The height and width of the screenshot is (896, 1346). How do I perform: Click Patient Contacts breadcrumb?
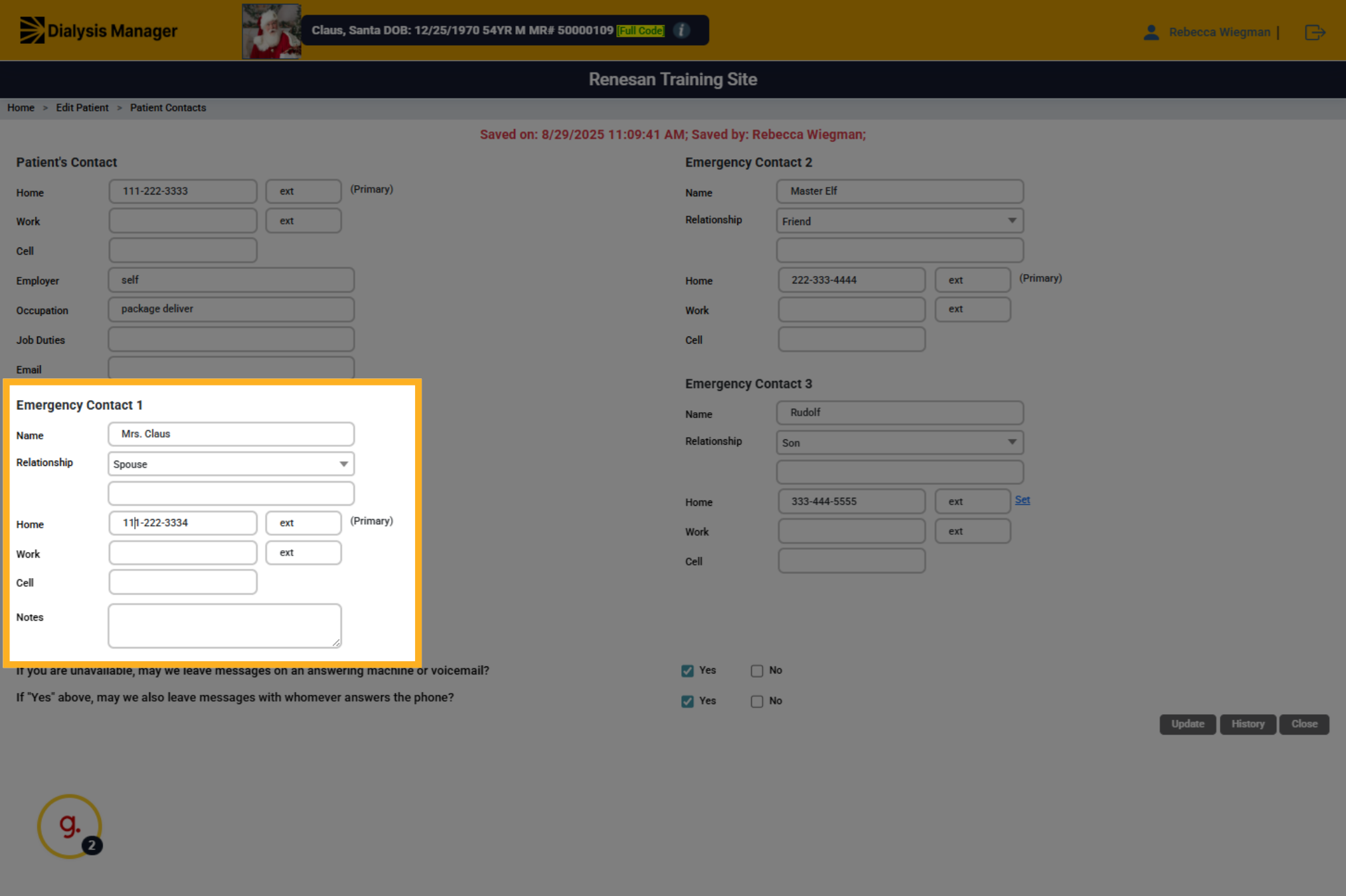[168, 108]
